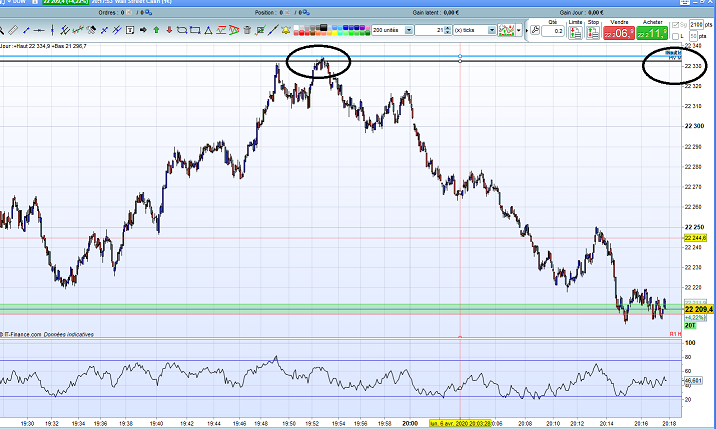Click the yellow date-time cursor label

coord(460,424)
